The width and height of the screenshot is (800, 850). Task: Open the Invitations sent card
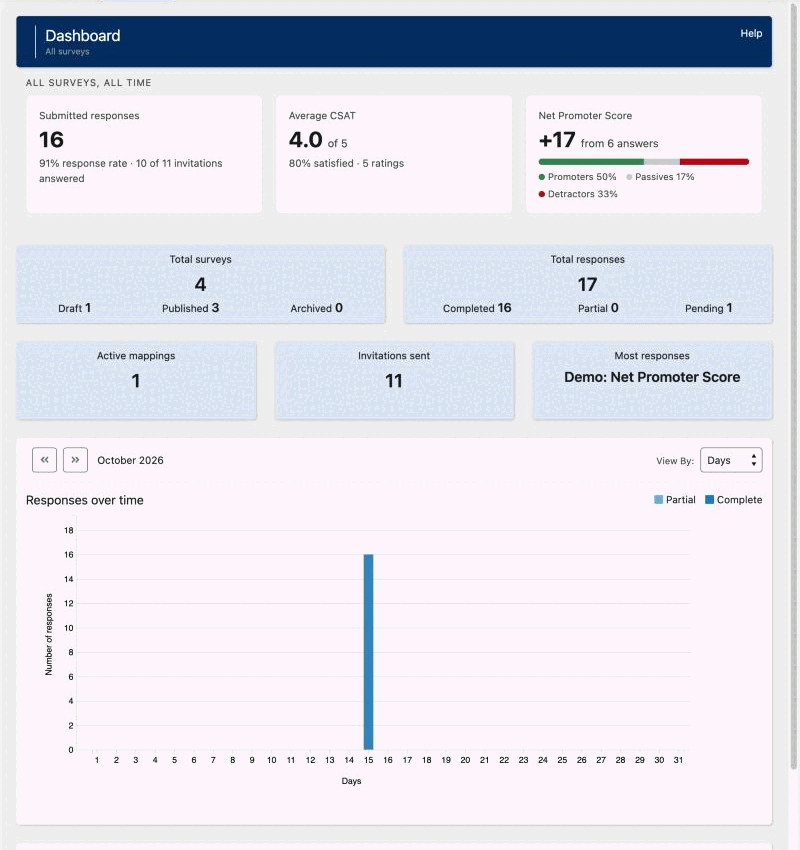coord(394,380)
